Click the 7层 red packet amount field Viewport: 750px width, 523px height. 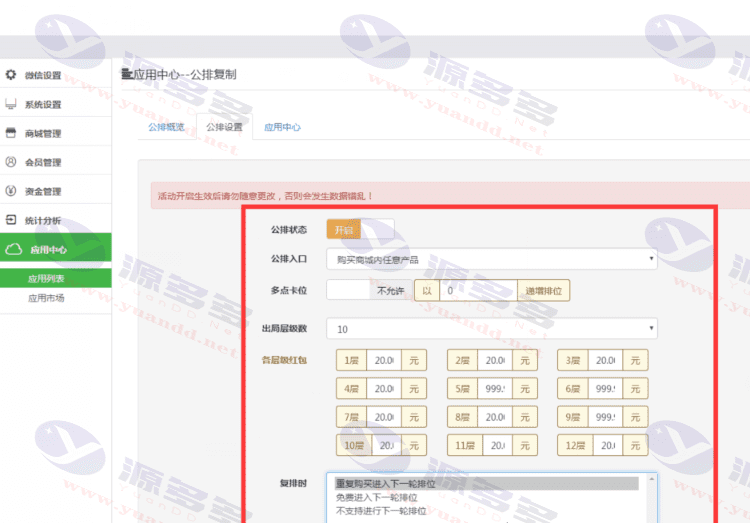(384, 417)
